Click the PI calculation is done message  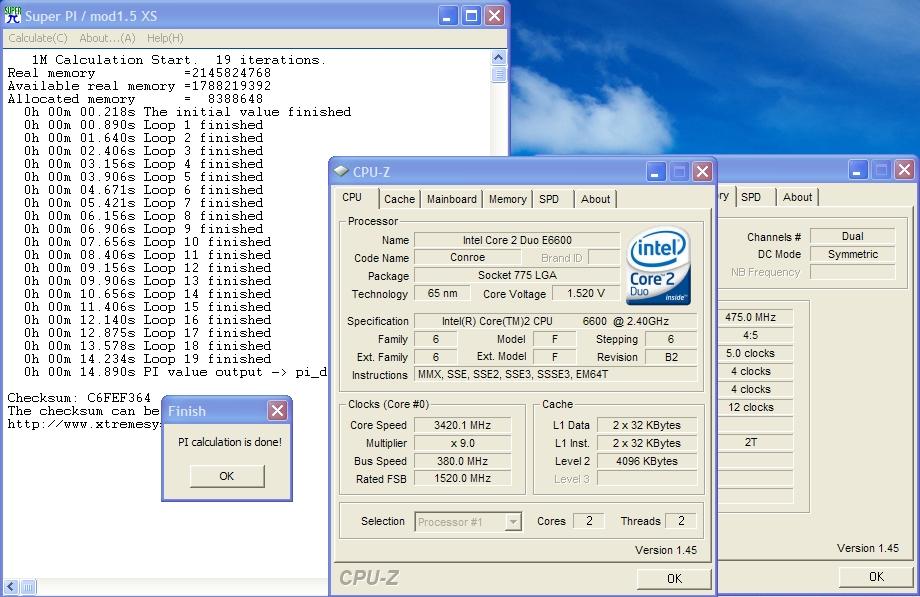coord(230,442)
